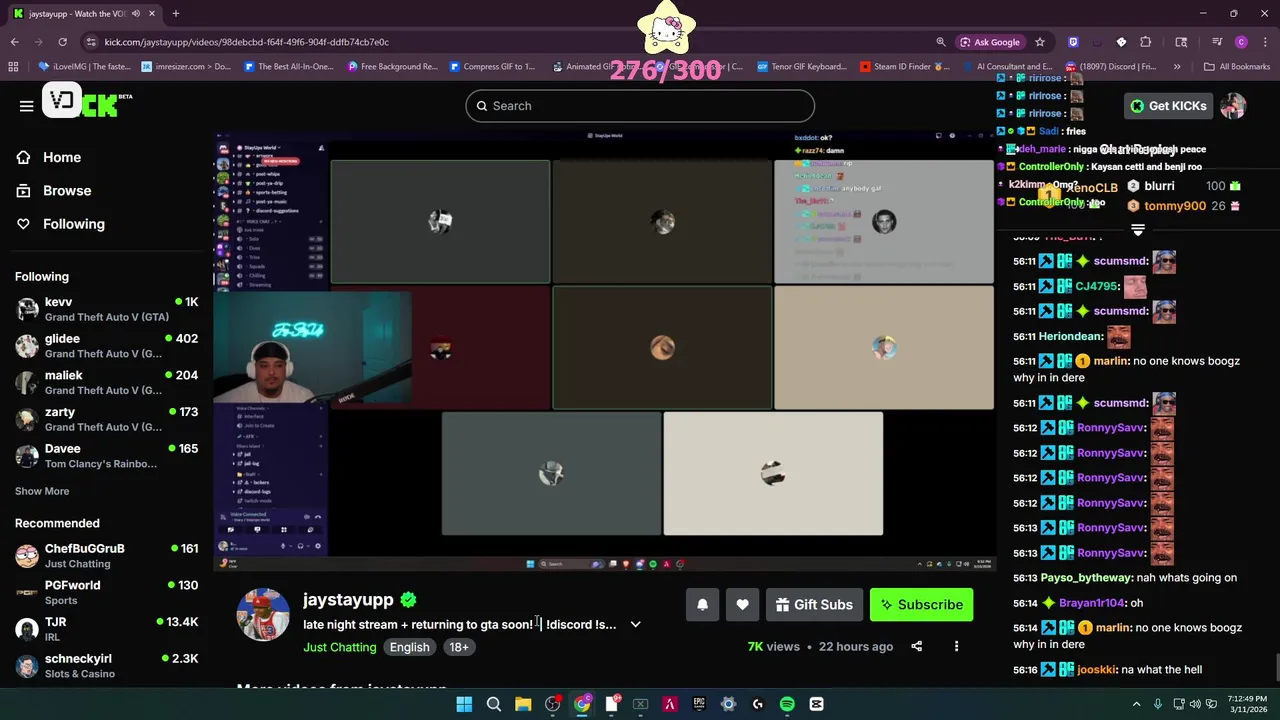
Task: Expand following list with Show More
Action: point(42,491)
